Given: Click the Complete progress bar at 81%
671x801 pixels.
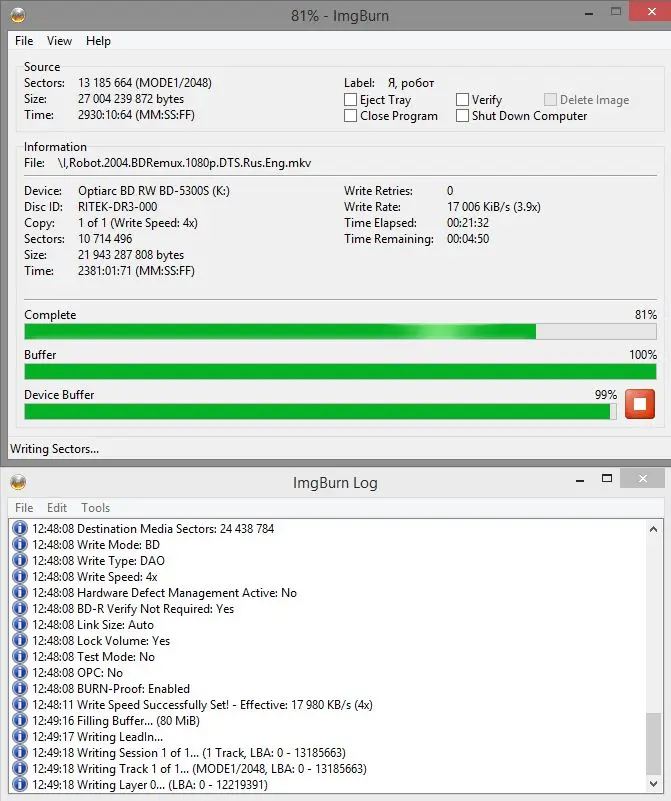Looking at the screenshot, I should tap(340, 332).
